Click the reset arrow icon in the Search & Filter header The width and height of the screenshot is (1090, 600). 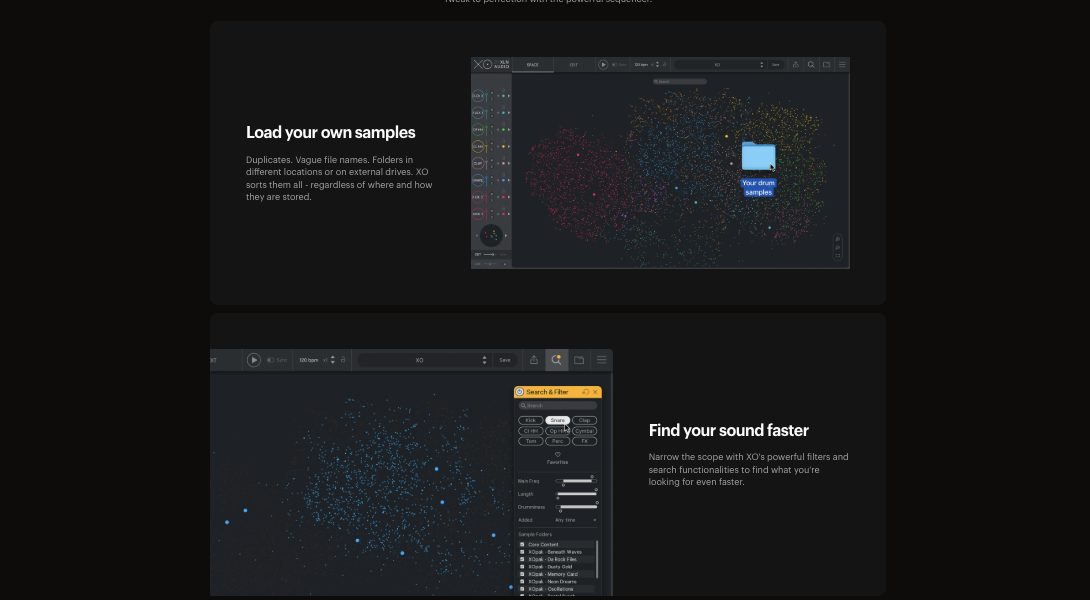585,392
